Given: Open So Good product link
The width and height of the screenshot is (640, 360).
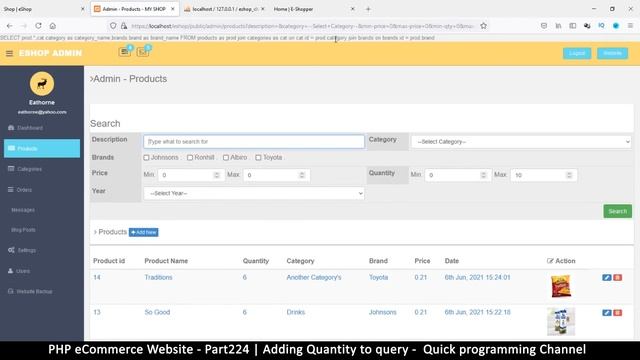Looking at the screenshot, I should click(157, 312).
